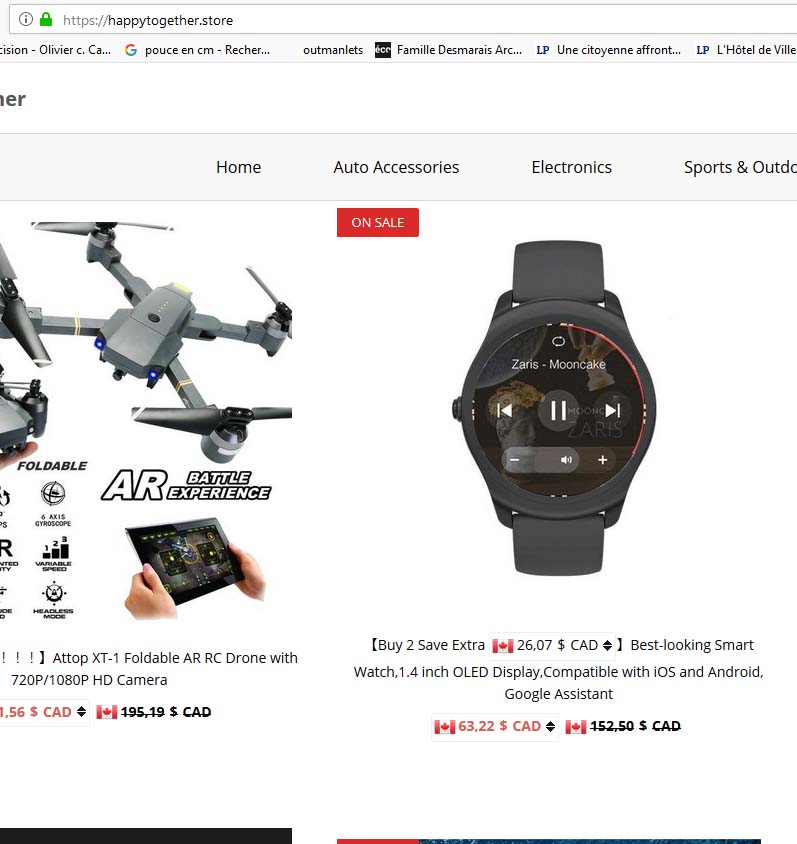
Task: Click the Canadian flag beside 63,22 $ CAD
Action: 445,727
